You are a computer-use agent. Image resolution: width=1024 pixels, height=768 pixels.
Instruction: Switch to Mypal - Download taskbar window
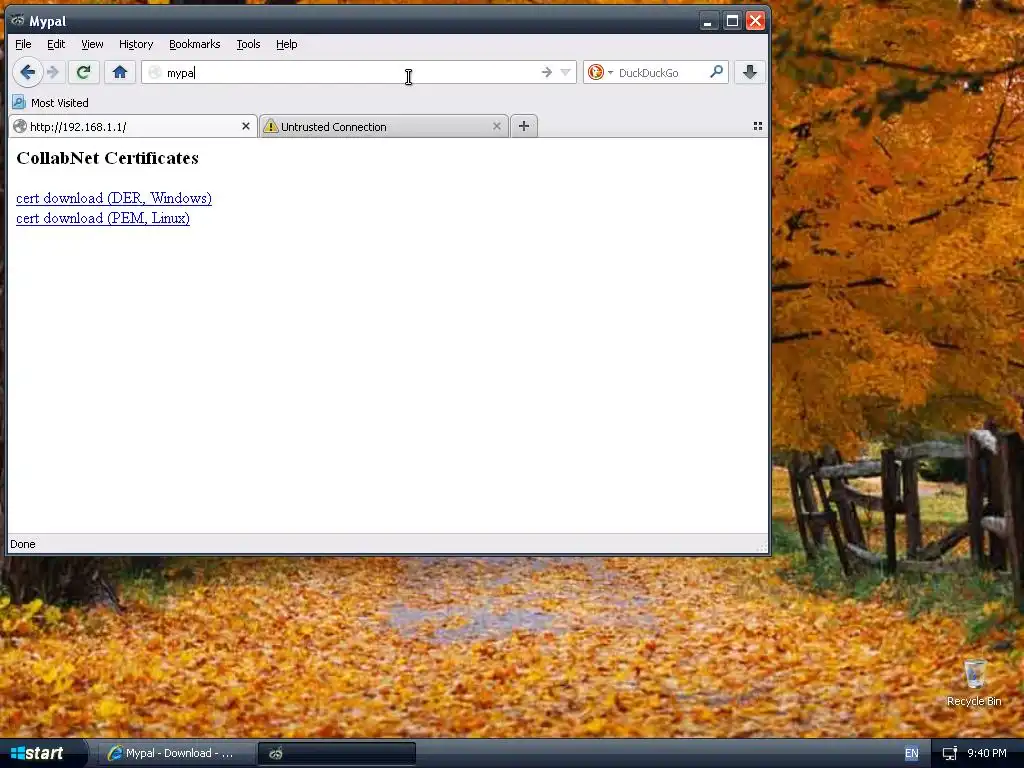coord(174,753)
